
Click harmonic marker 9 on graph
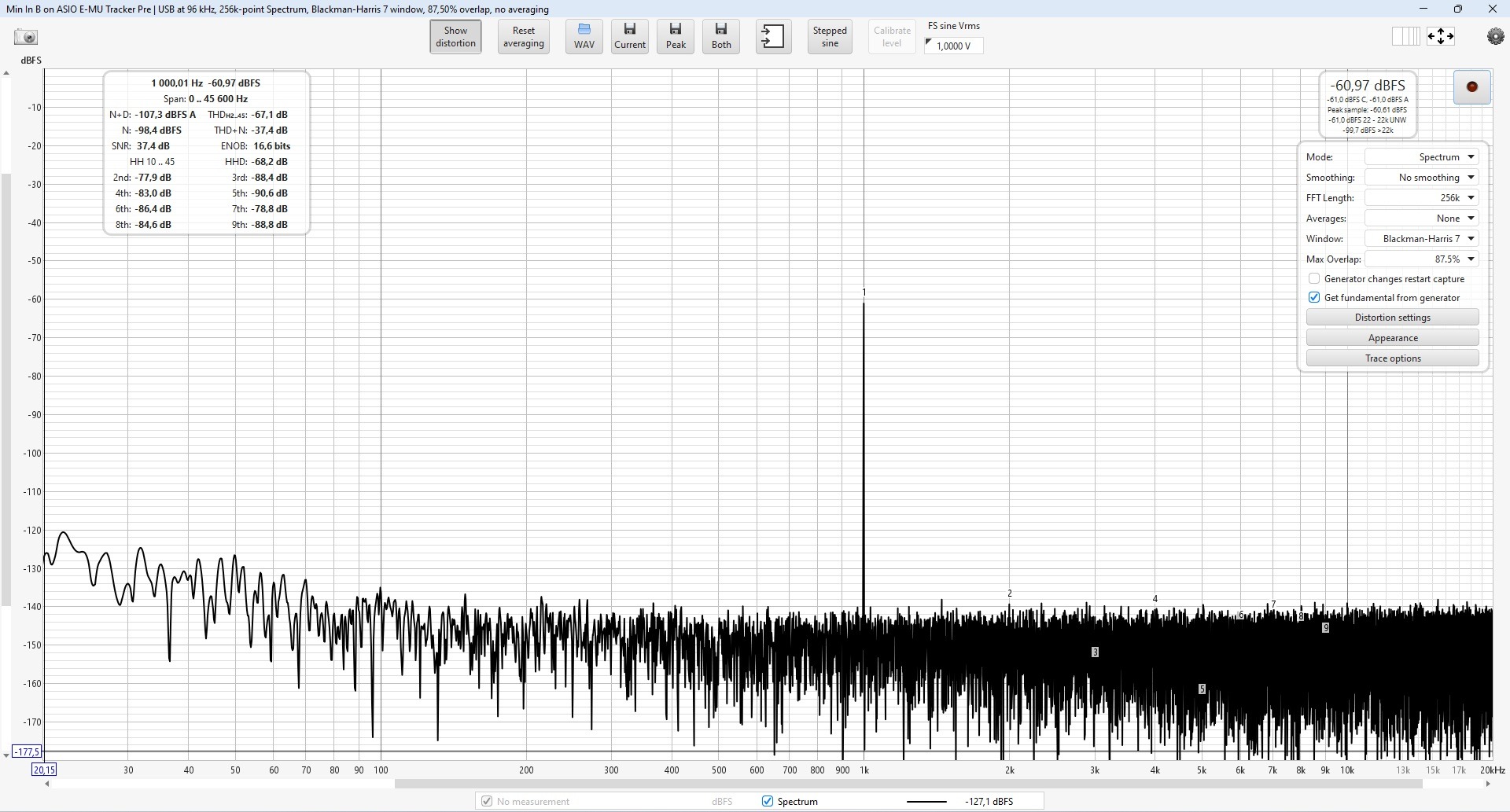(1326, 628)
